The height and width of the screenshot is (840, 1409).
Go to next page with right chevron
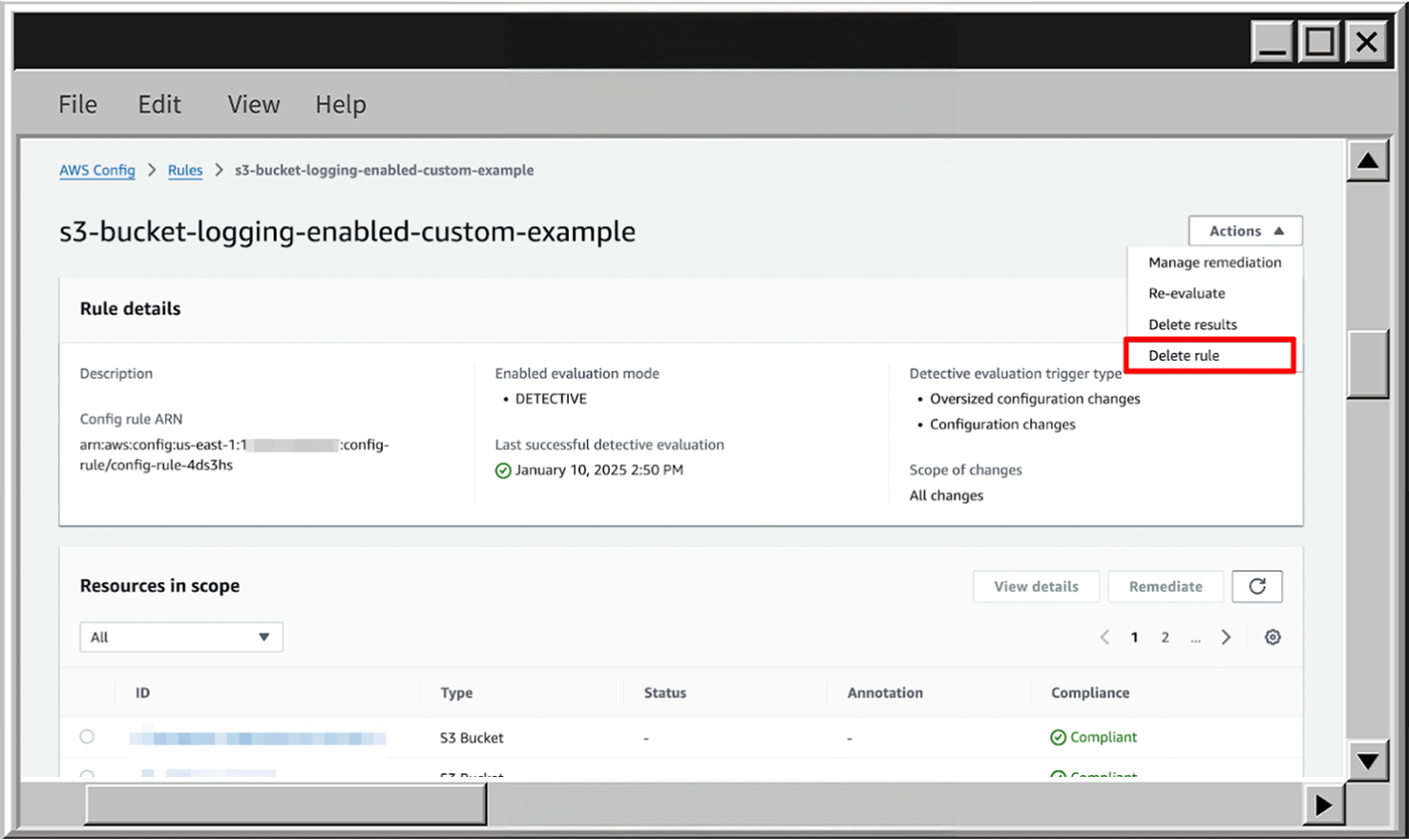pos(1227,637)
